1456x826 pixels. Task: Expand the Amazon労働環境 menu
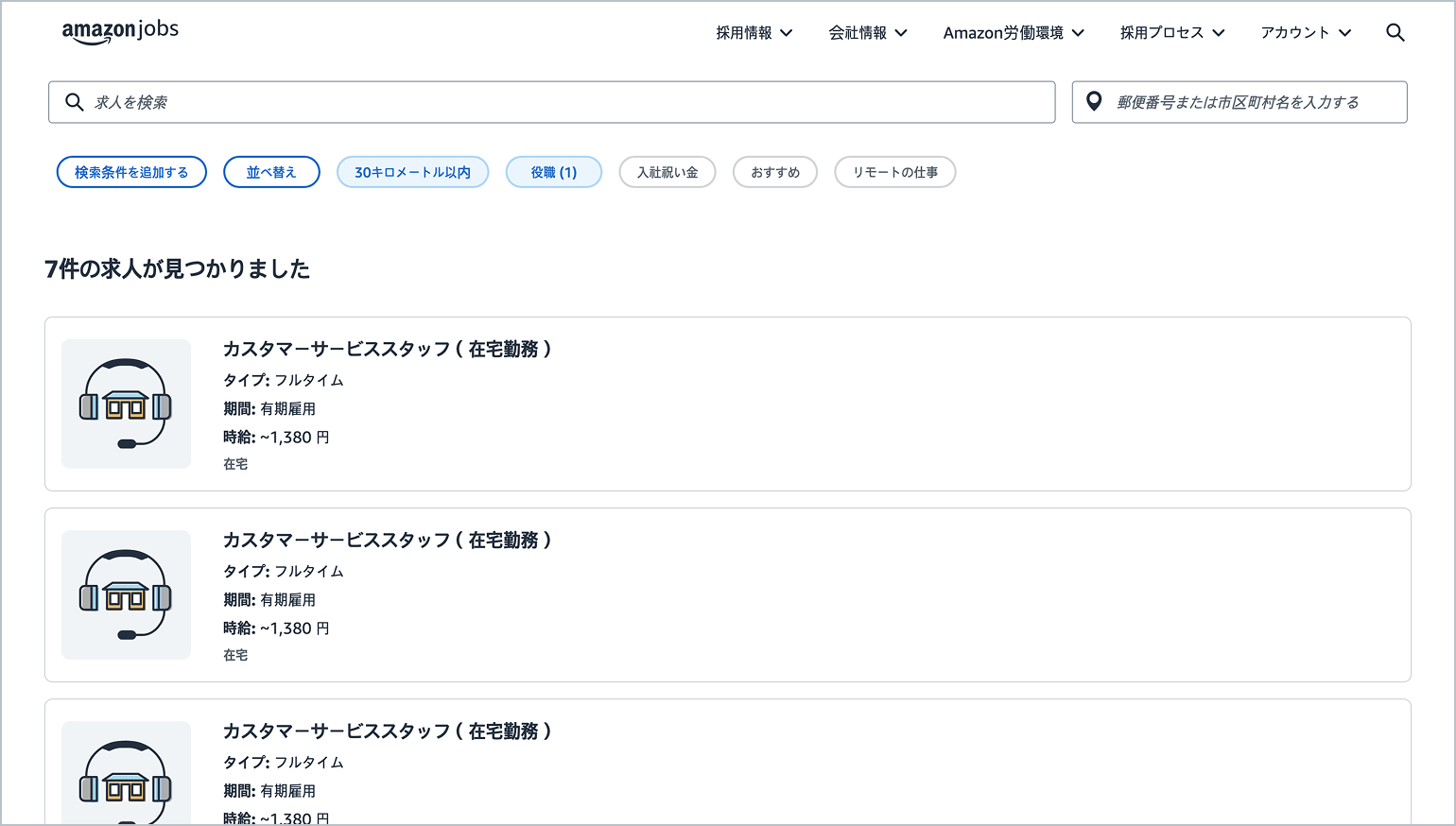coord(1014,32)
